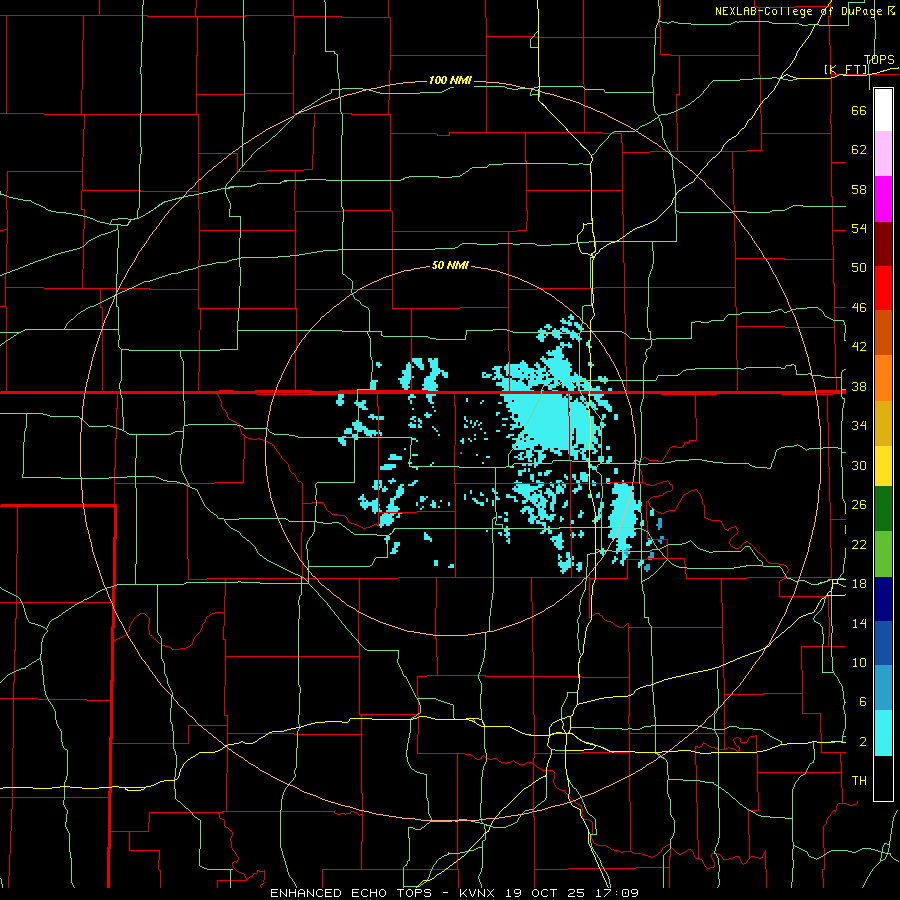
Task: Click the 100 NMI range ring label
Action: pos(450,80)
